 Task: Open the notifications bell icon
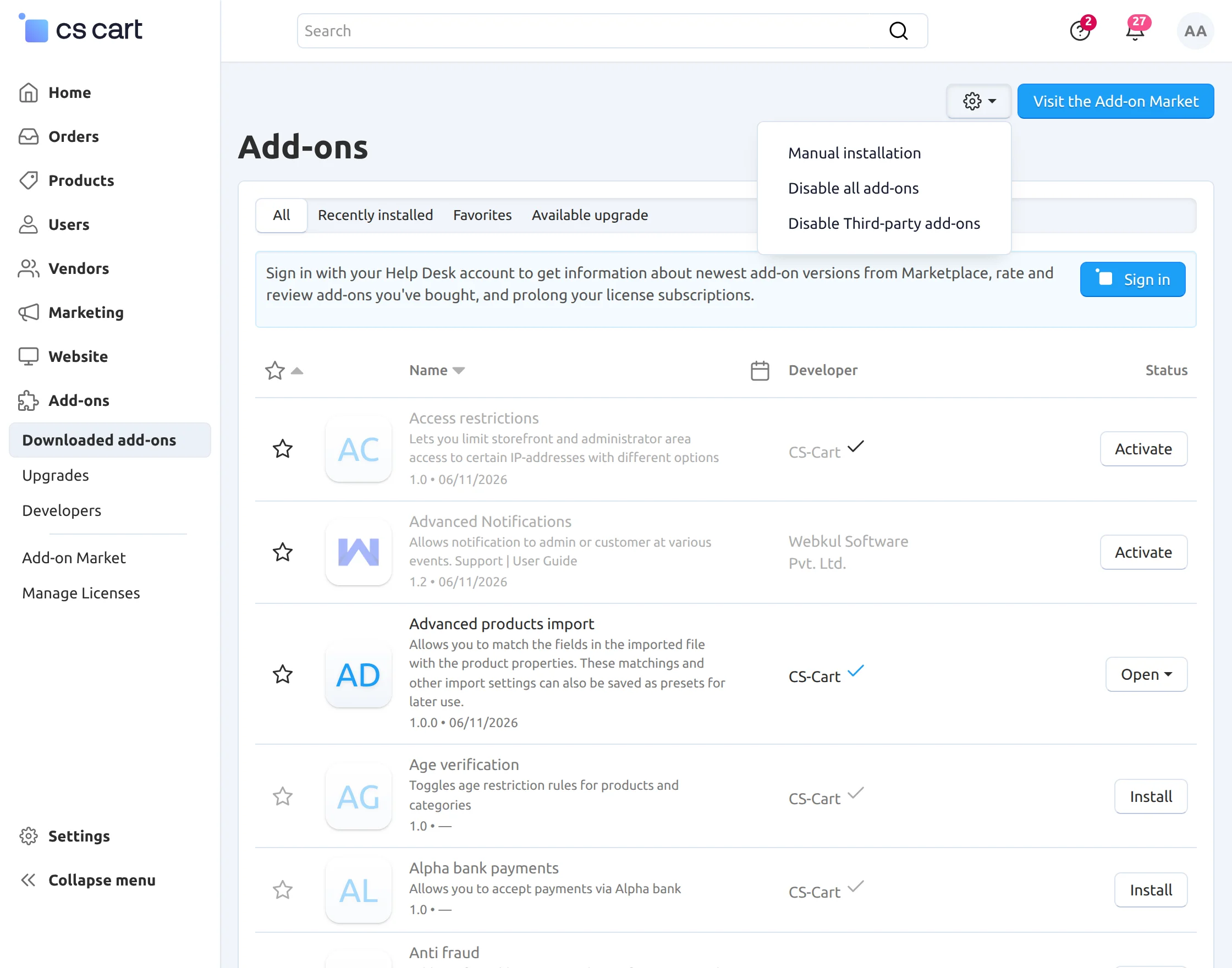1135,31
